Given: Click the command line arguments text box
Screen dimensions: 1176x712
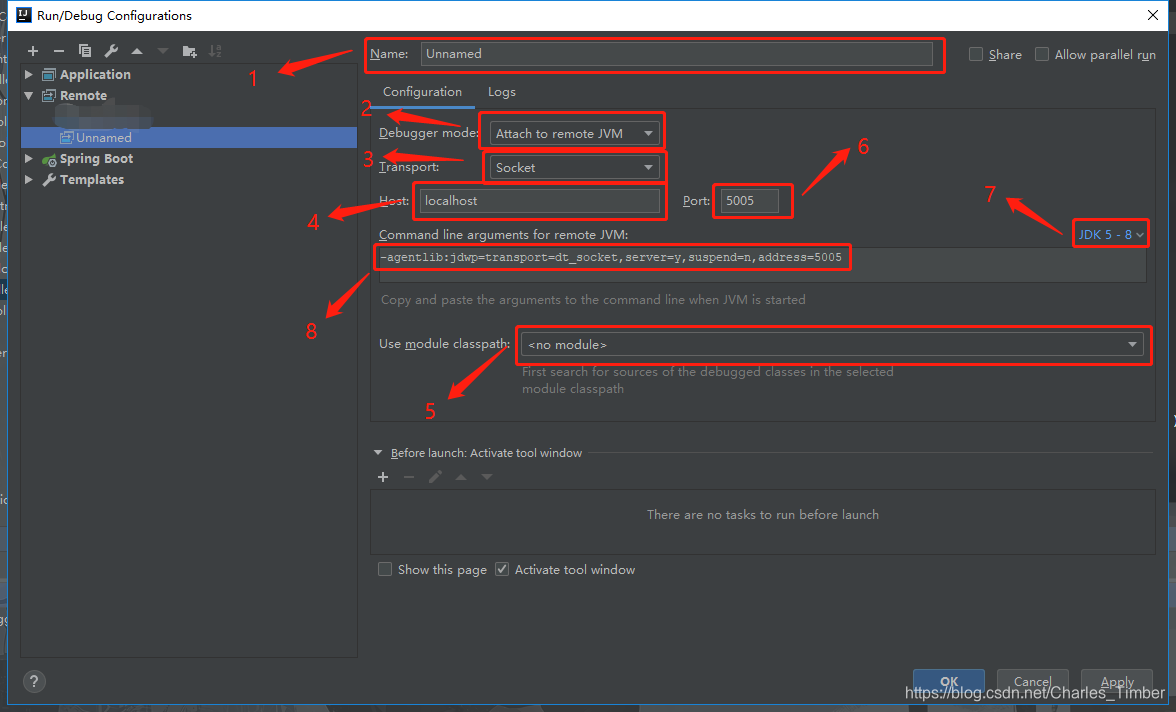Looking at the screenshot, I should pyautogui.click(x=762, y=265).
